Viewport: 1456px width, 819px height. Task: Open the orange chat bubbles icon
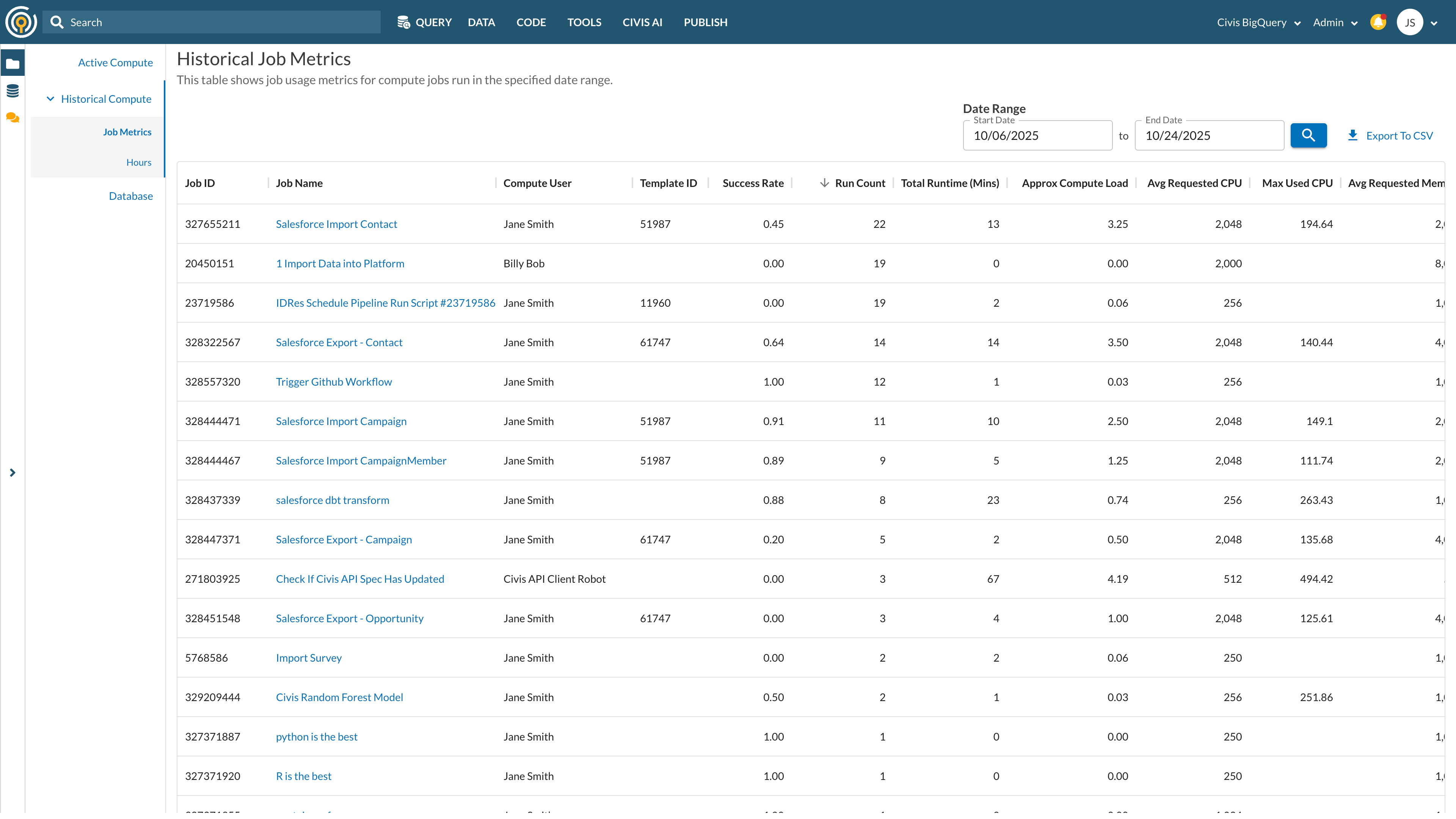13,118
